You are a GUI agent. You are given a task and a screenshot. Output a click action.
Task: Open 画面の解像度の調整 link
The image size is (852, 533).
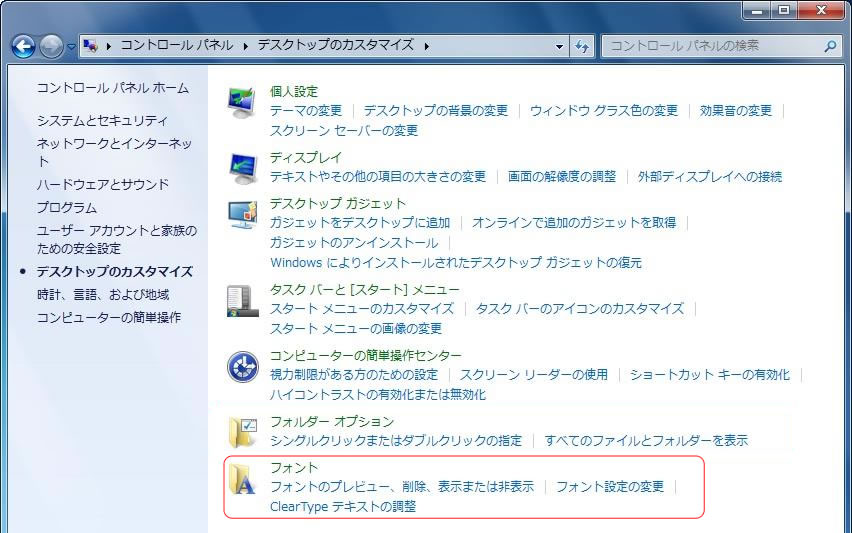[x=562, y=176]
